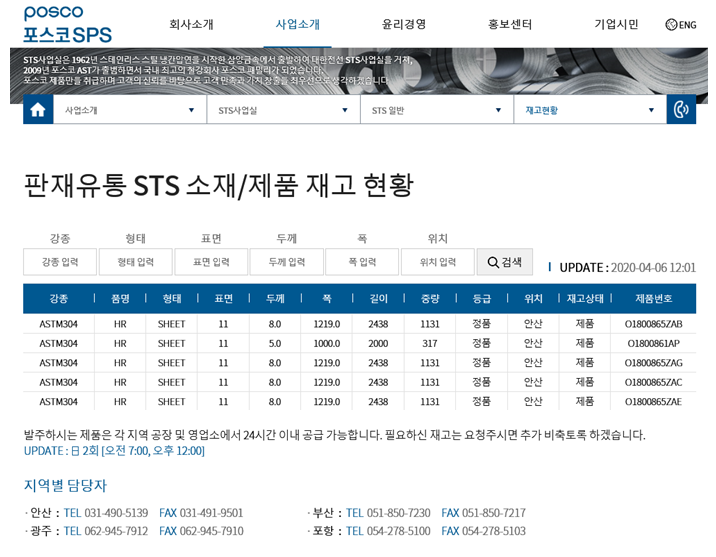Click the POSCO SPS logo
The image size is (716, 557).
click(x=68, y=25)
